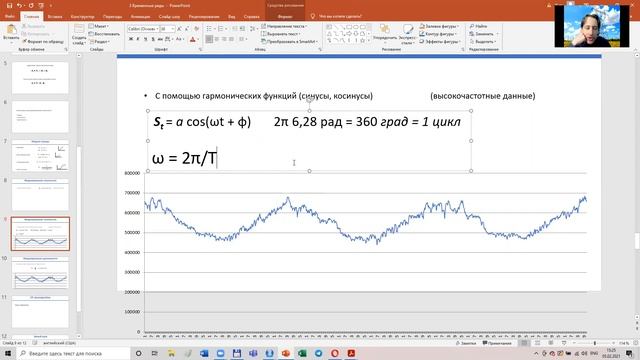This screenshot has width=640, height=360.
Task: Open the Макет layout dropdown
Action: click(x=99, y=26)
